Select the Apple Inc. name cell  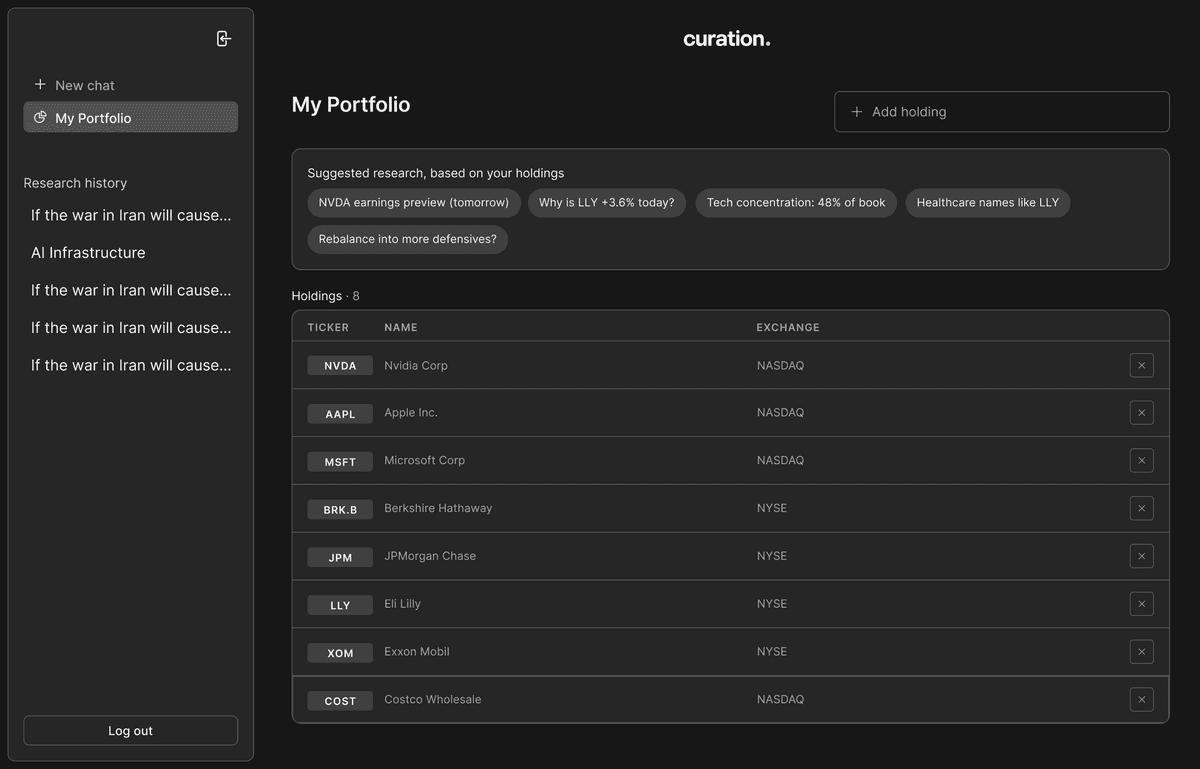411,412
